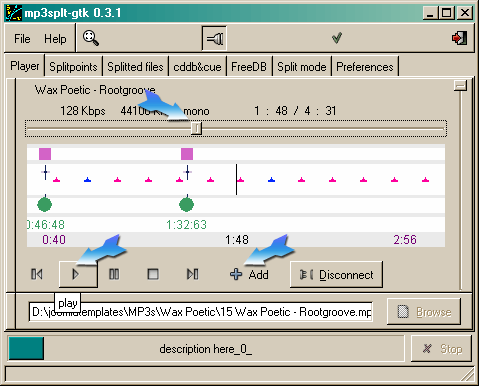Stop playback with the square button
Image resolution: width=479 pixels, height=386 pixels.
pyautogui.click(x=153, y=274)
